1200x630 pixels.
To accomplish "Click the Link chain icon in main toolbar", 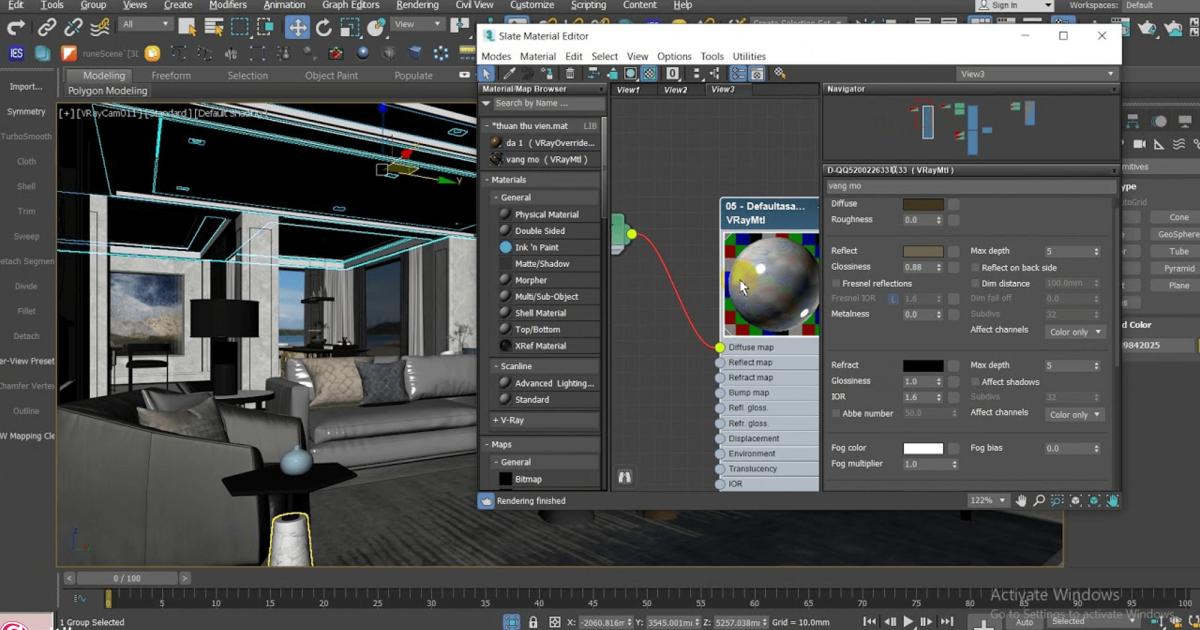I will [47, 27].
